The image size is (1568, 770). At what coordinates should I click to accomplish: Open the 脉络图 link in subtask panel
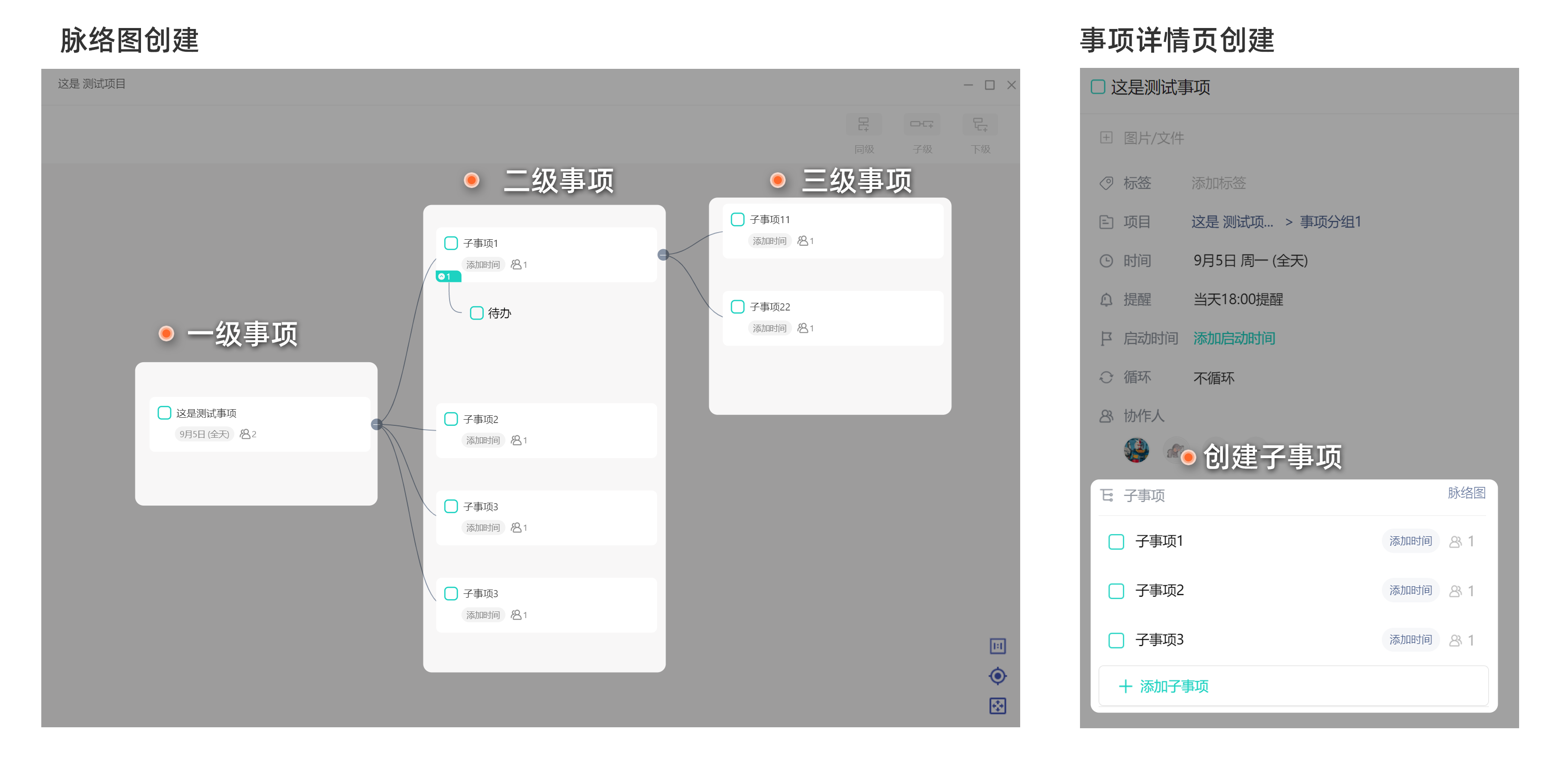(x=1466, y=493)
